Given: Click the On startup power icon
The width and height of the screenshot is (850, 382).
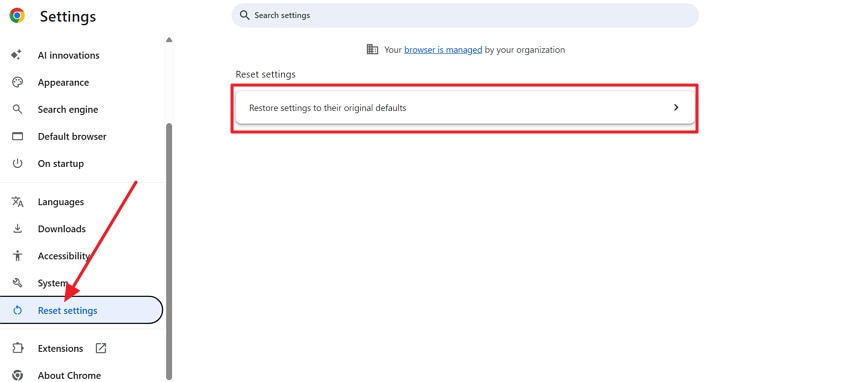Looking at the screenshot, I should click(x=17, y=164).
